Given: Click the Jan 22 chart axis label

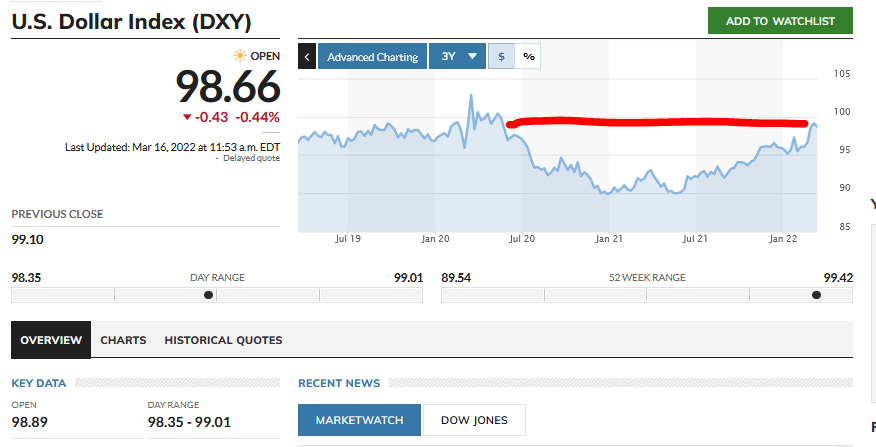Looking at the screenshot, I should pos(783,239).
